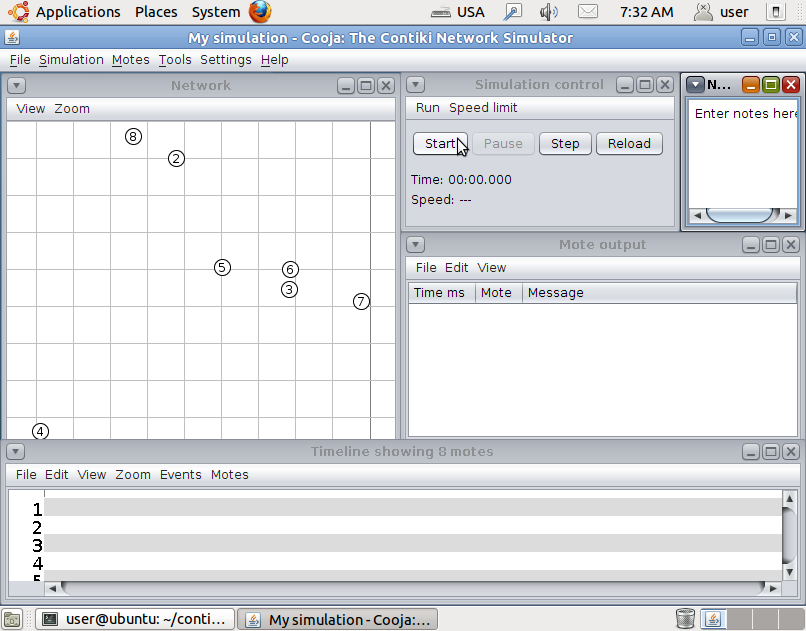Reload the simulation
The height and width of the screenshot is (631, 806).
tap(629, 144)
